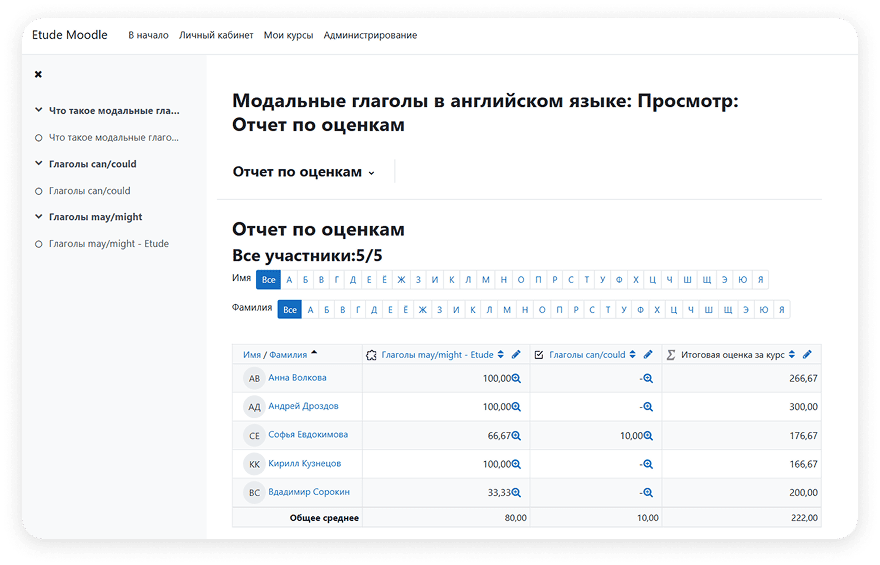880x565 pixels.
Task: Open Глаголы may/might - Etude in sidebar
Action: pyautogui.click(x=108, y=244)
